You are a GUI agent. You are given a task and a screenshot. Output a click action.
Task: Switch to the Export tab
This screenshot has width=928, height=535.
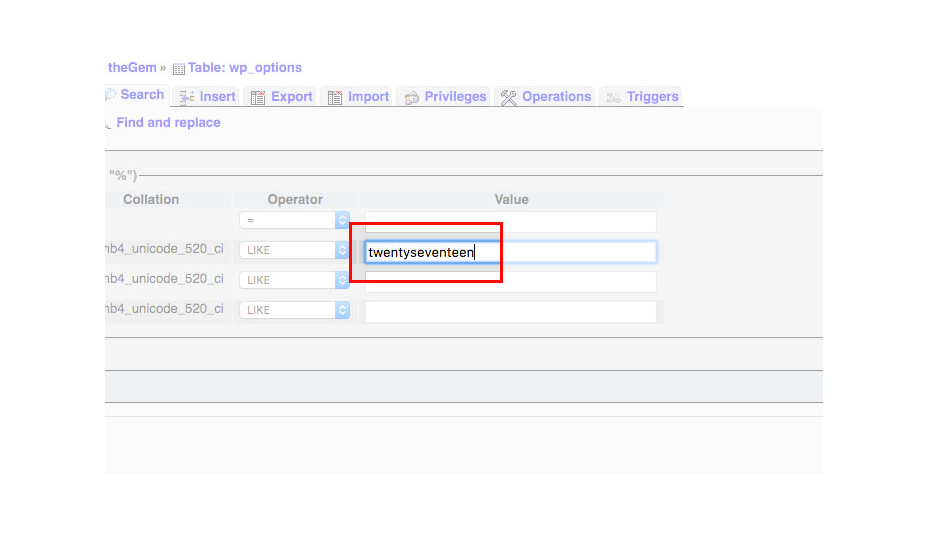click(x=282, y=96)
